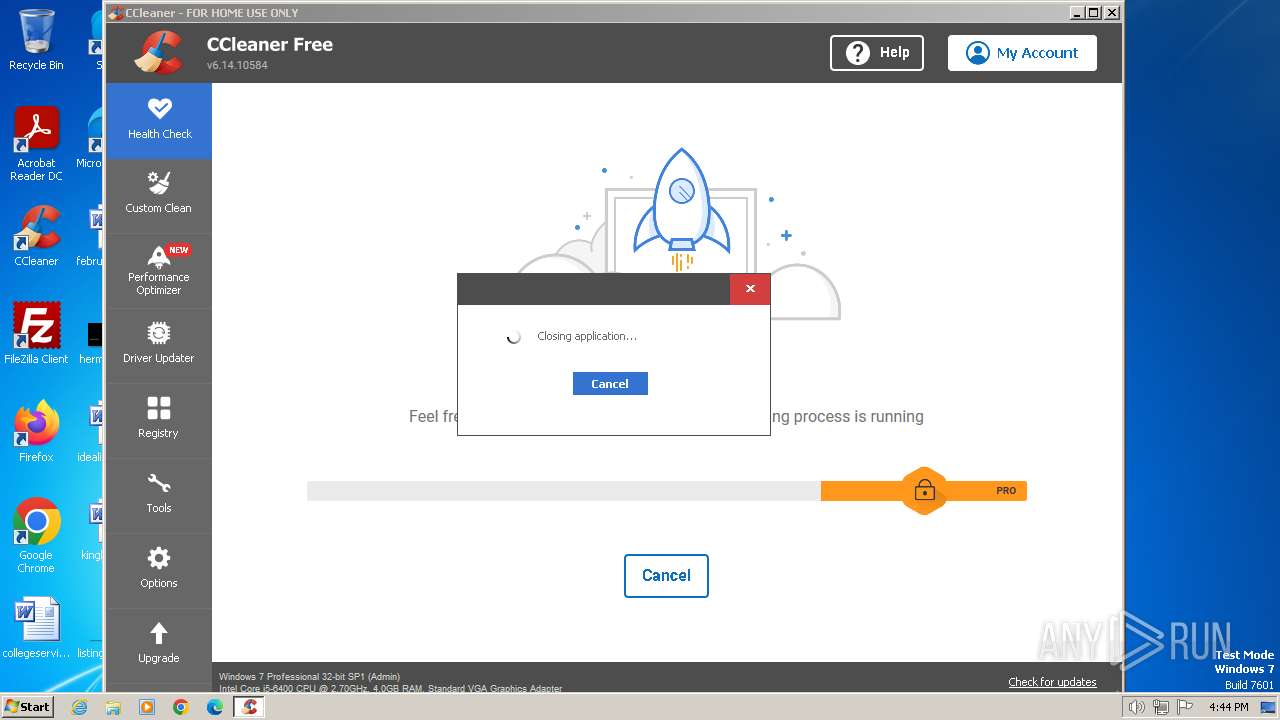Close the dialog with the red X
This screenshot has width=1280, height=720.
[x=750, y=289]
